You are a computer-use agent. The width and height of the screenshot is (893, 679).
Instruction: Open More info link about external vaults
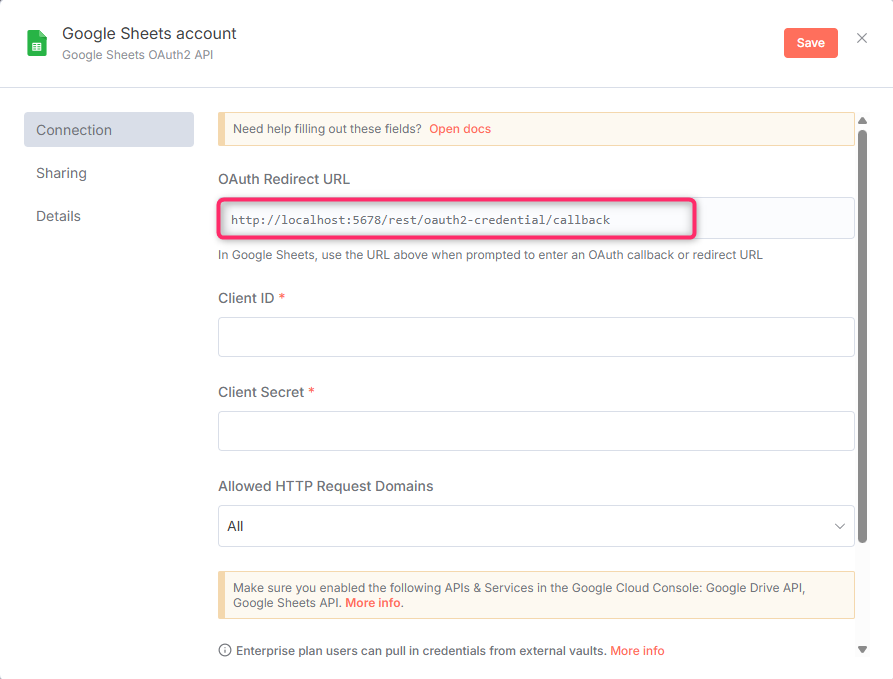click(637, 651)
